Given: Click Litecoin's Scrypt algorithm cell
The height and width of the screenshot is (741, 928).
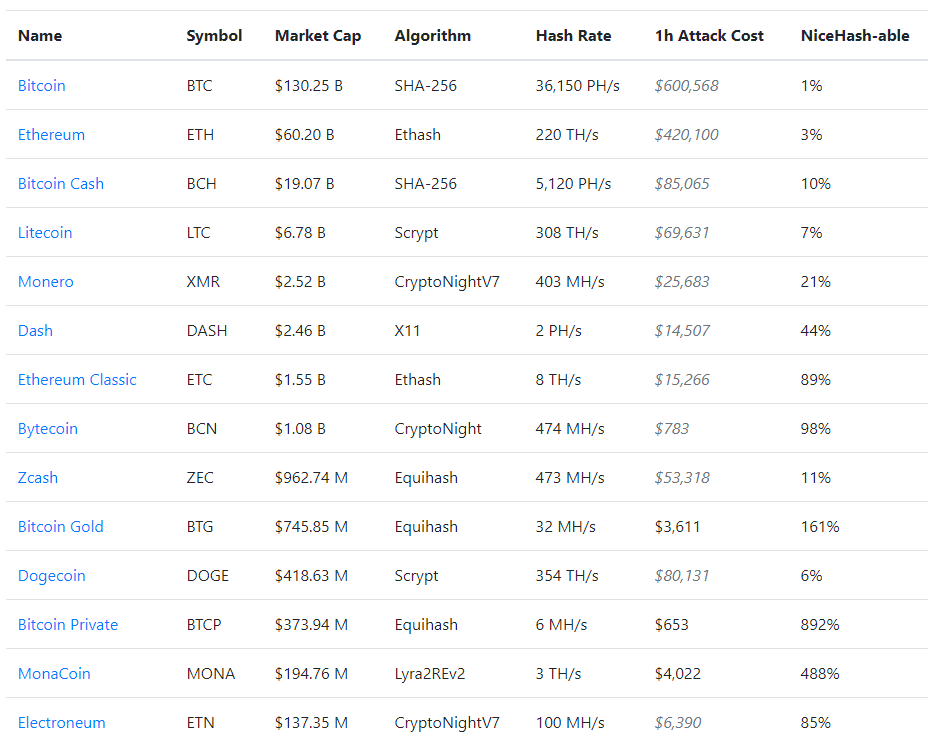Looking at the screenshot, I should coord(416,233).
